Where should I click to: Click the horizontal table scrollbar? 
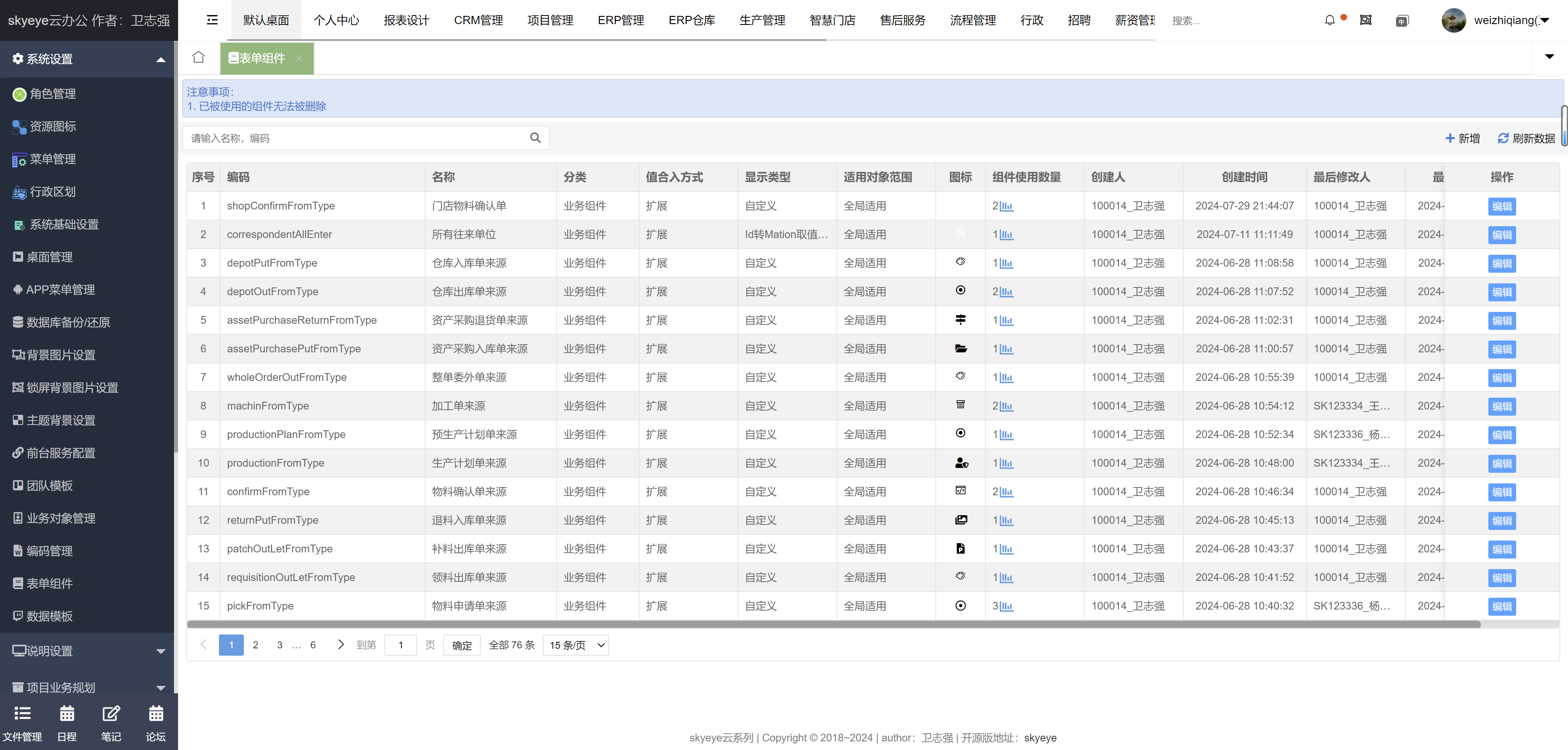click(833, 624)
